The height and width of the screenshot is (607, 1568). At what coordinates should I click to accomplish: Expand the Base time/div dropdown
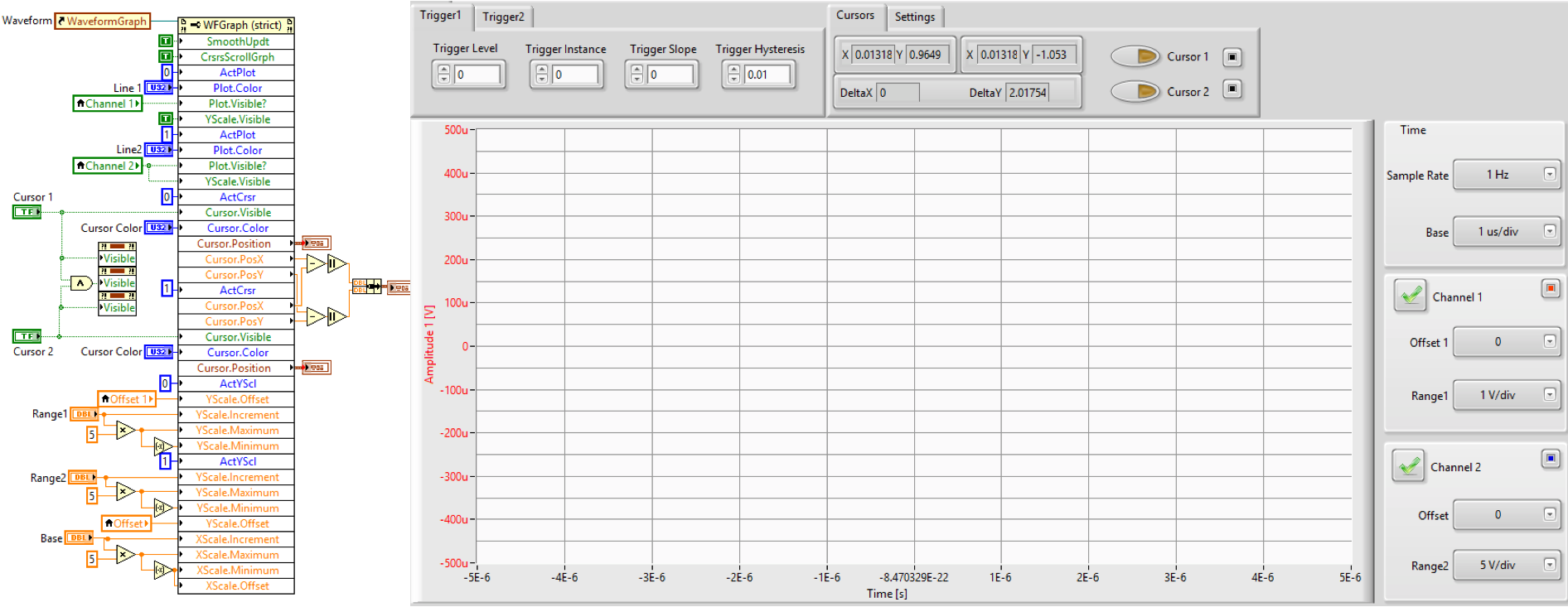pyautogui.click(x=1507, y=232)
